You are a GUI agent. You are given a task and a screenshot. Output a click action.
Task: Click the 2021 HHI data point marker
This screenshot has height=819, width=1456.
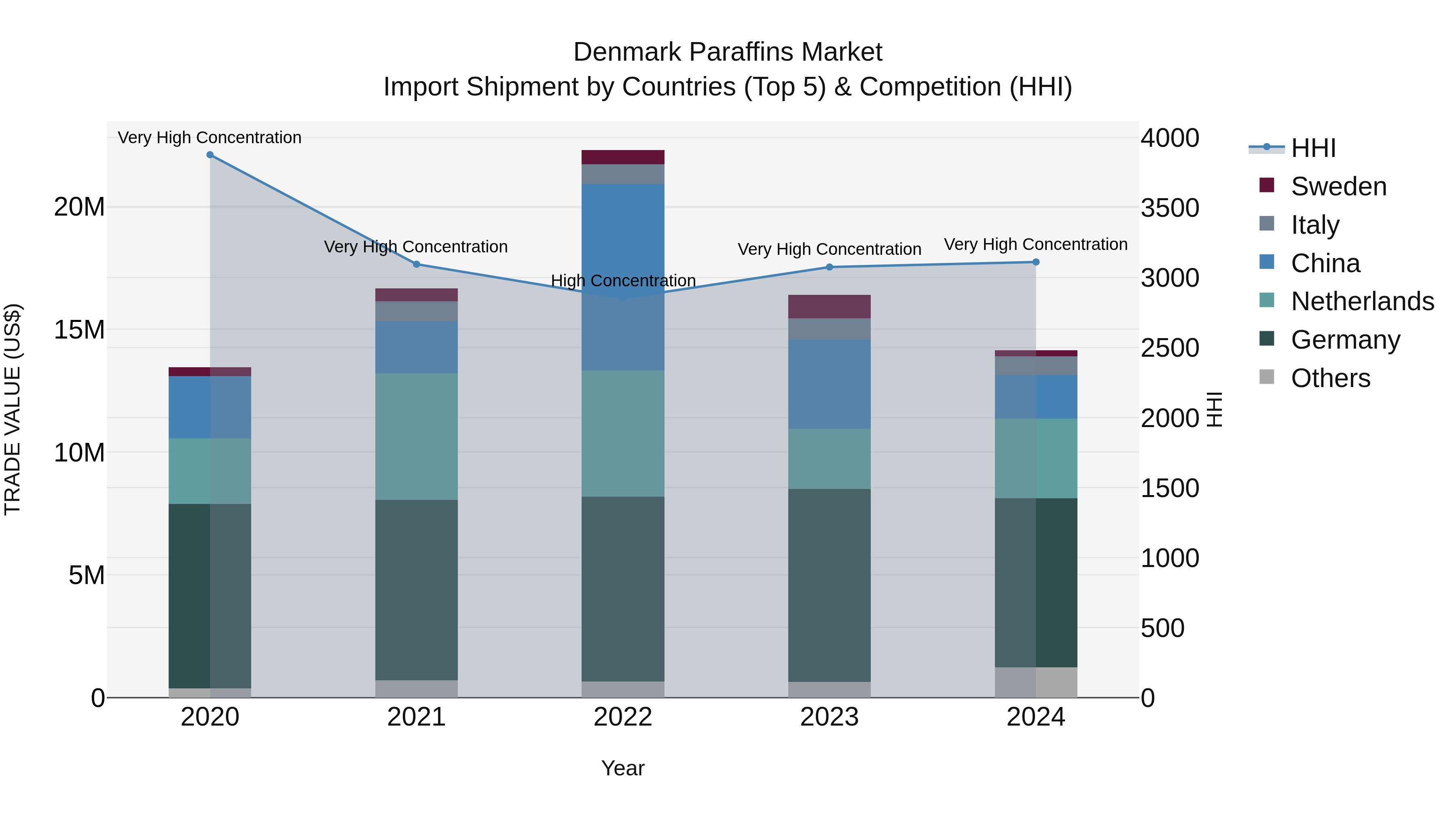click(x=417, y=264)
